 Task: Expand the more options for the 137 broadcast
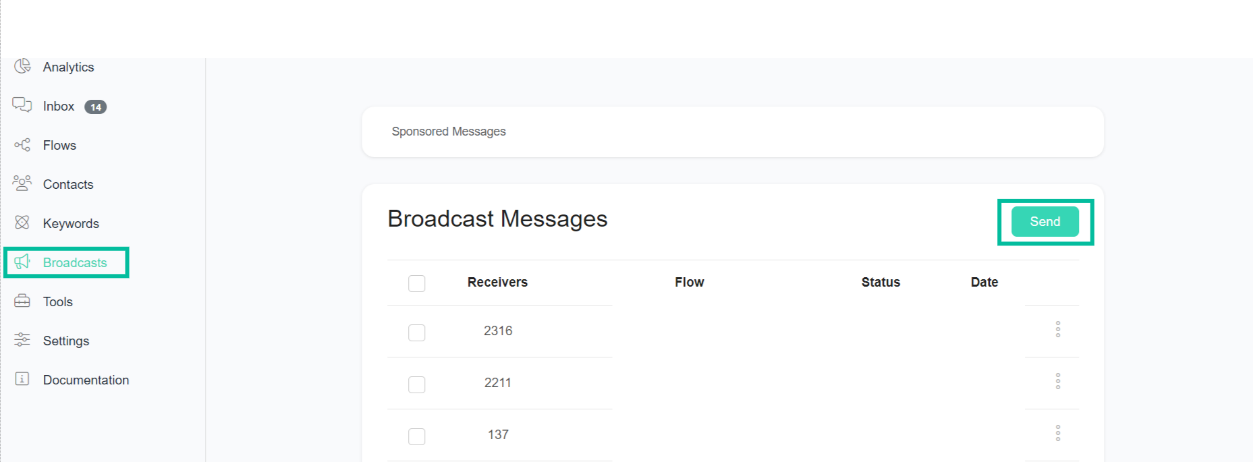point(1057,434)
